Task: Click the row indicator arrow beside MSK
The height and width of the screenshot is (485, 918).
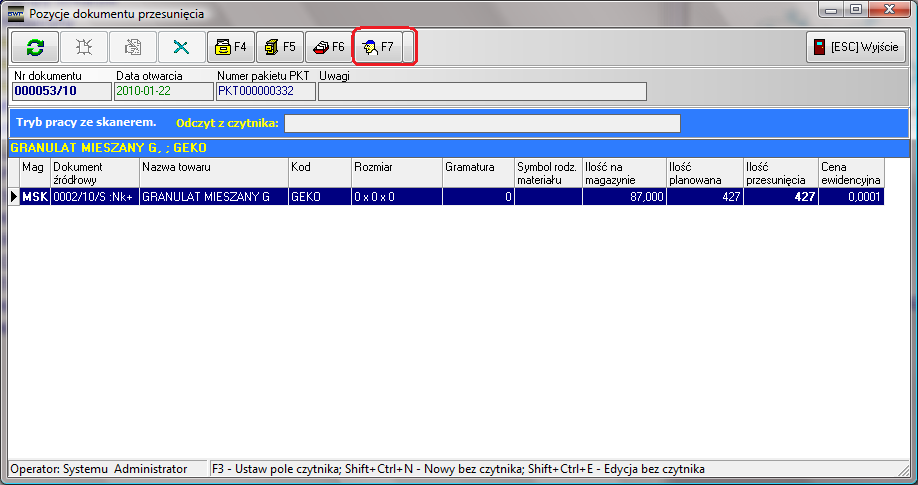Action: pos(14,197)
